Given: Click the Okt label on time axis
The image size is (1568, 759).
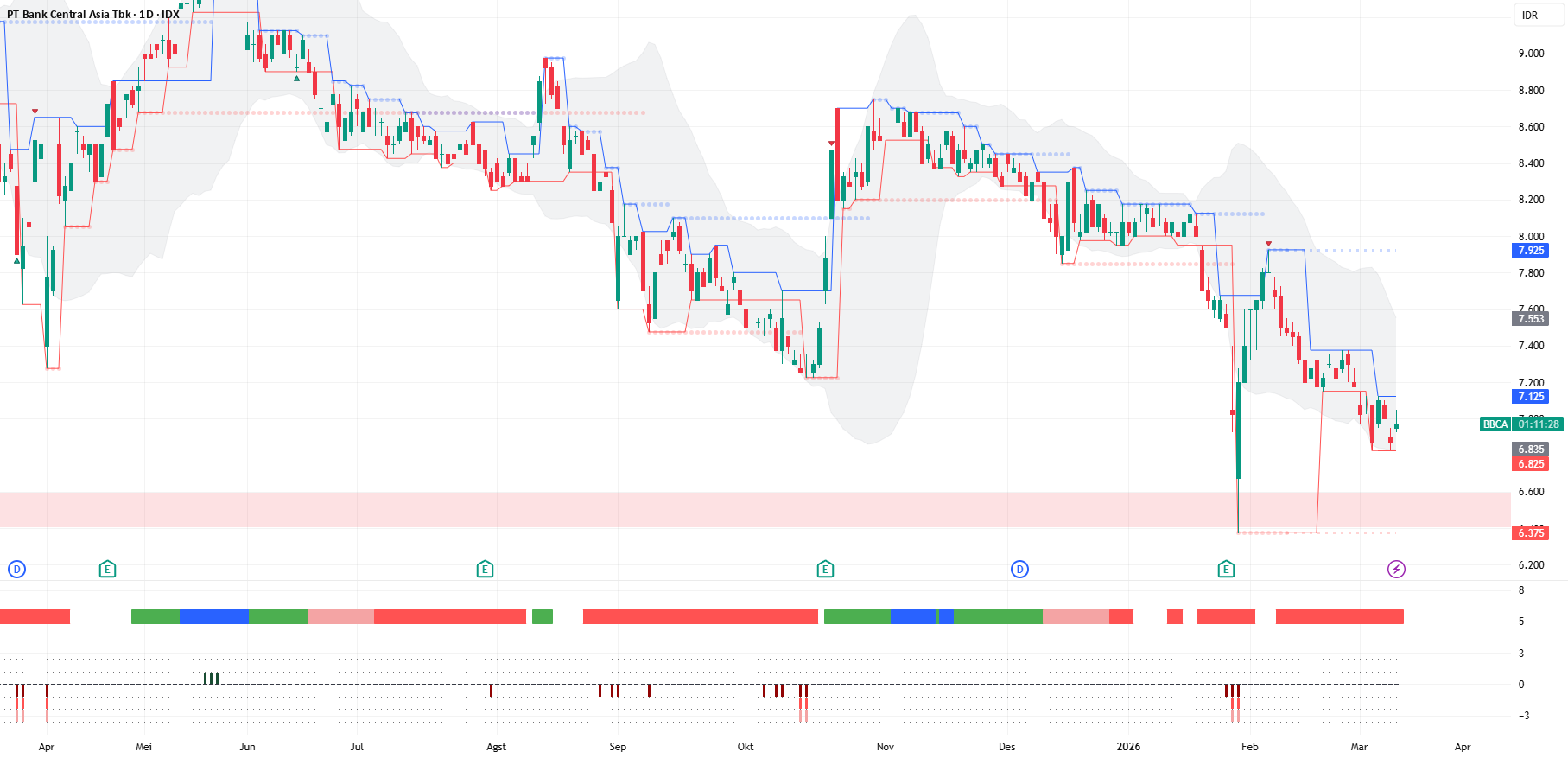Looking at the screenshot, I should point(746,747).
